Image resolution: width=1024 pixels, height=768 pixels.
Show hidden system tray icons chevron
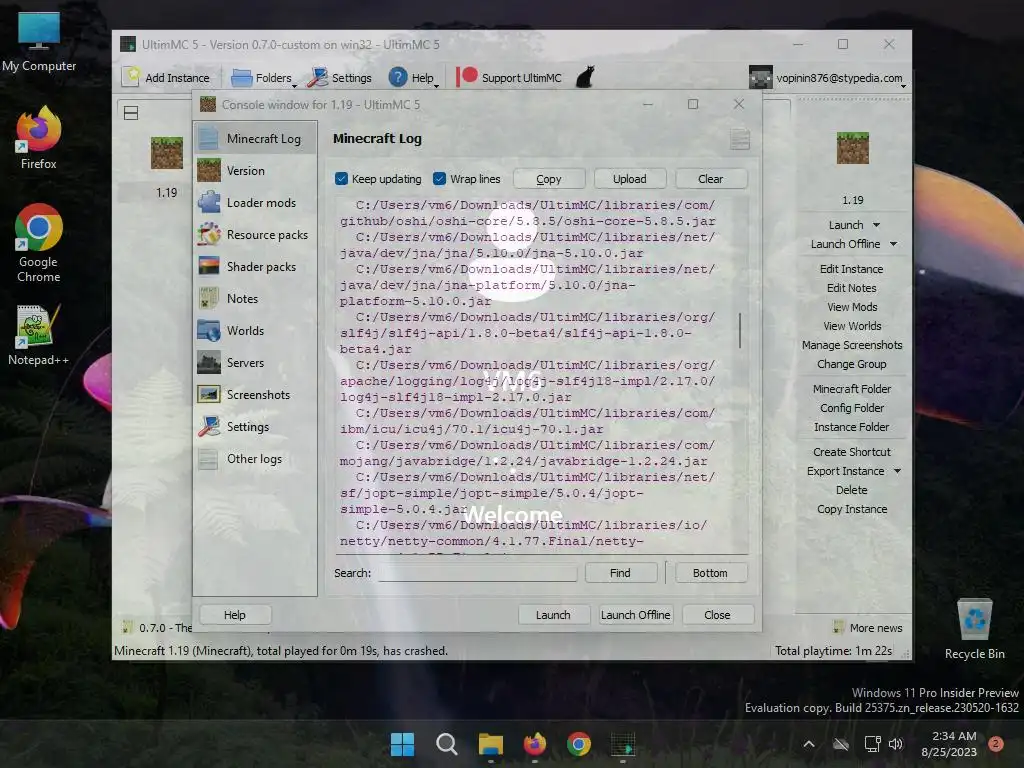[808, 744]
